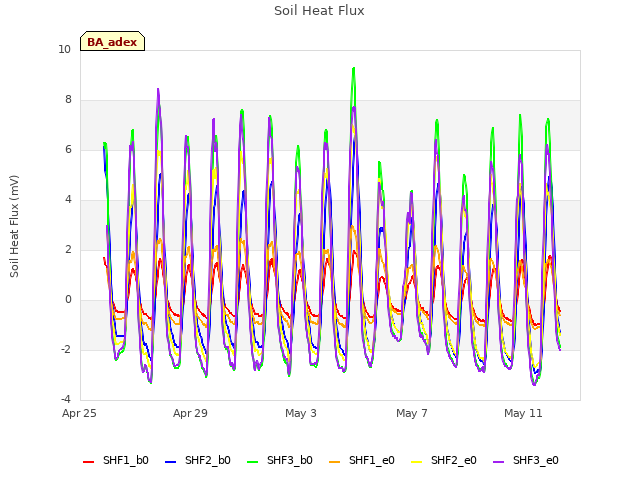Click the yellow SHF2_e0 legend color marker
Image resolution: width=640 pixels, height=480 pixels.
[417, 462]
